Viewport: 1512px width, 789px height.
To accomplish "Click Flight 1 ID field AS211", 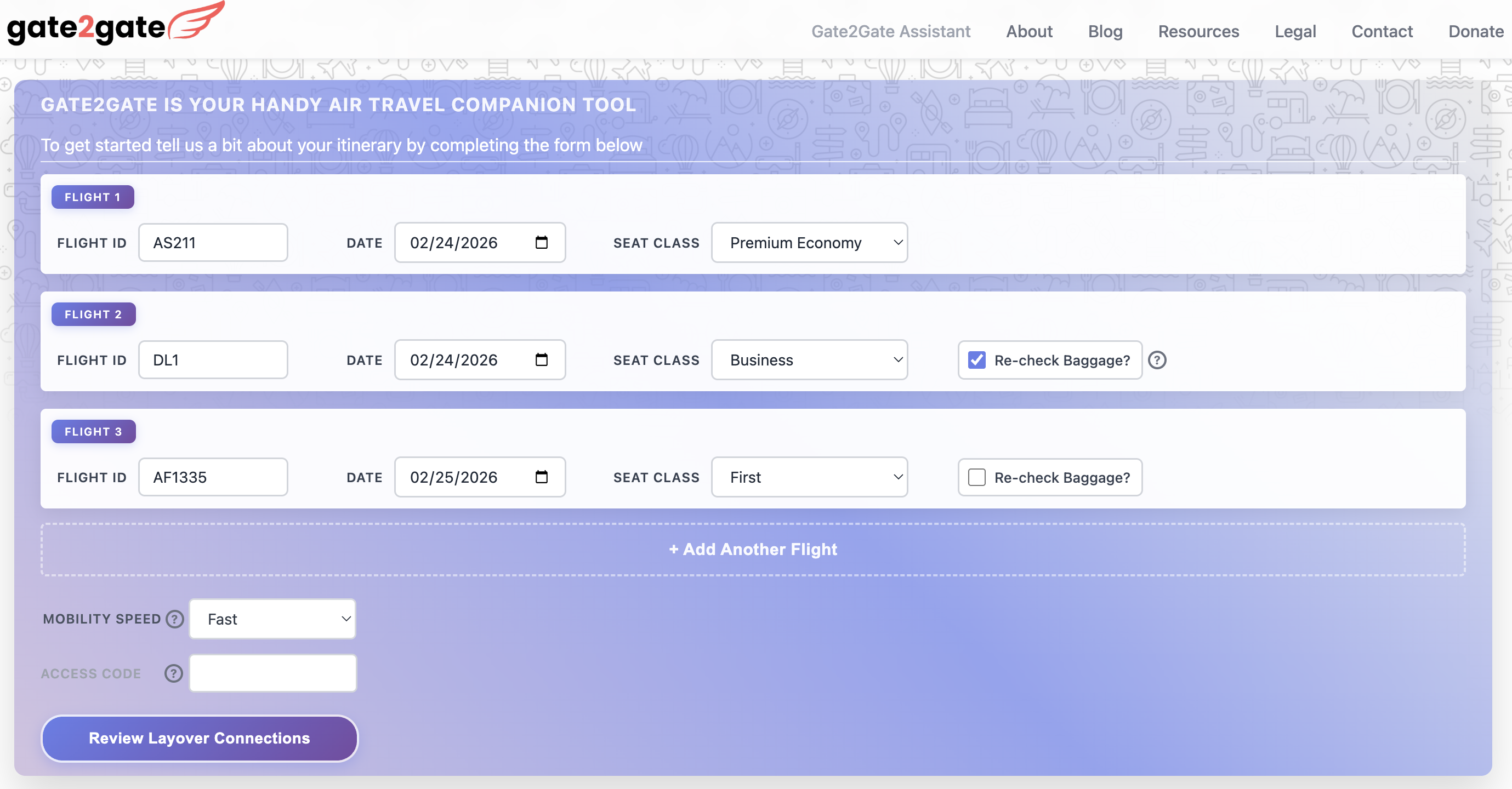I will coord(213,242).
